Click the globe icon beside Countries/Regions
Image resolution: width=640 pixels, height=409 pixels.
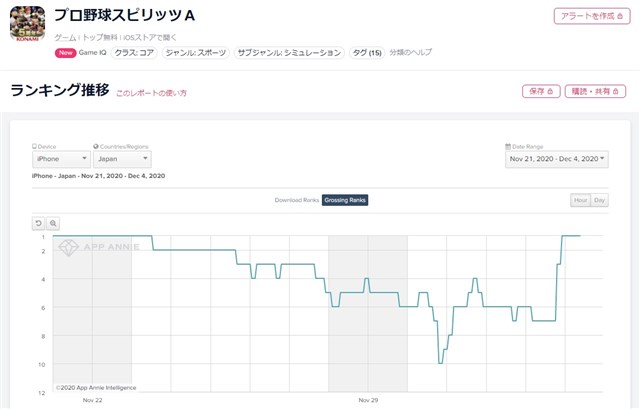pyautogui.click(x=96, y=147)
